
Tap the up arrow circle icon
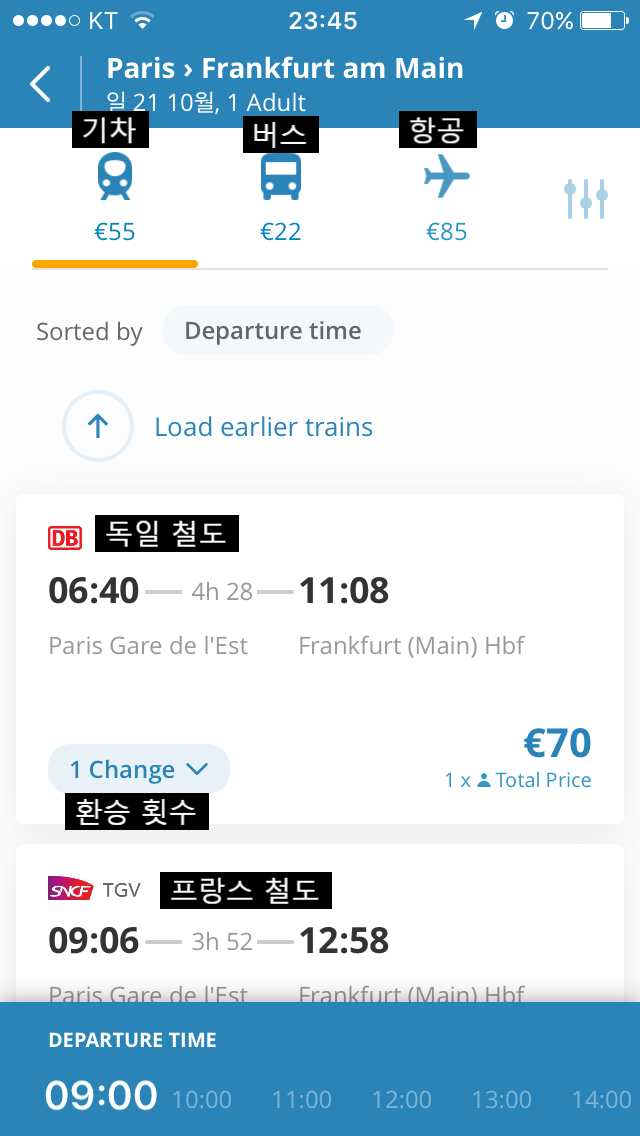97,427
